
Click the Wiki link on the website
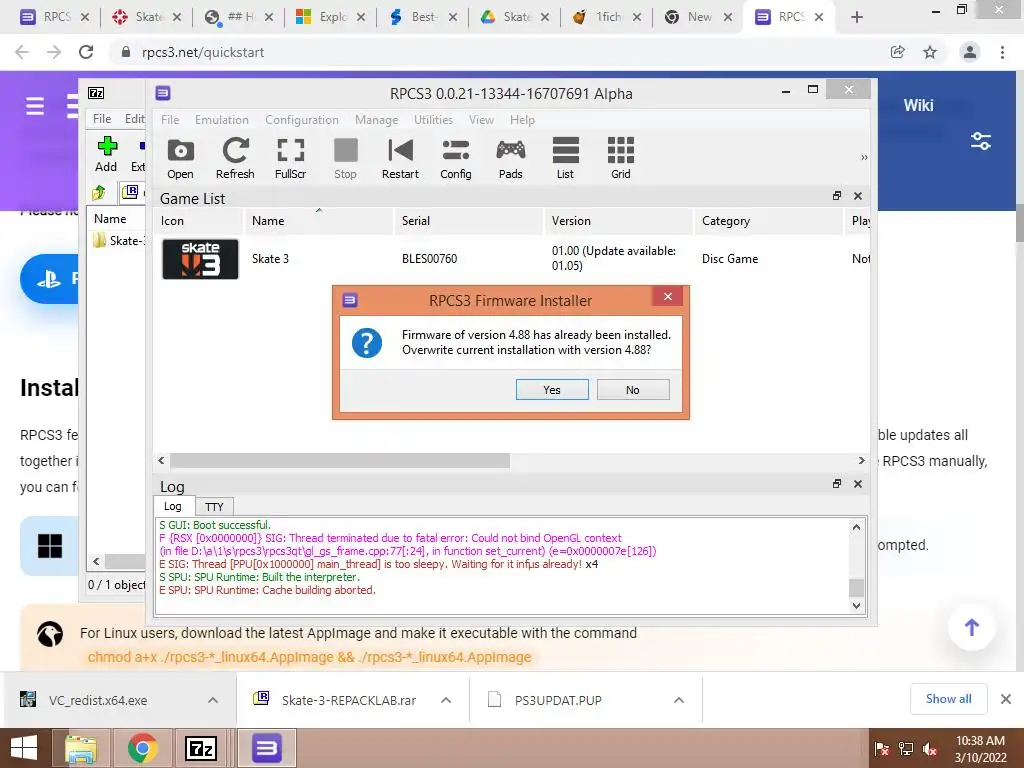coord(918,105)
